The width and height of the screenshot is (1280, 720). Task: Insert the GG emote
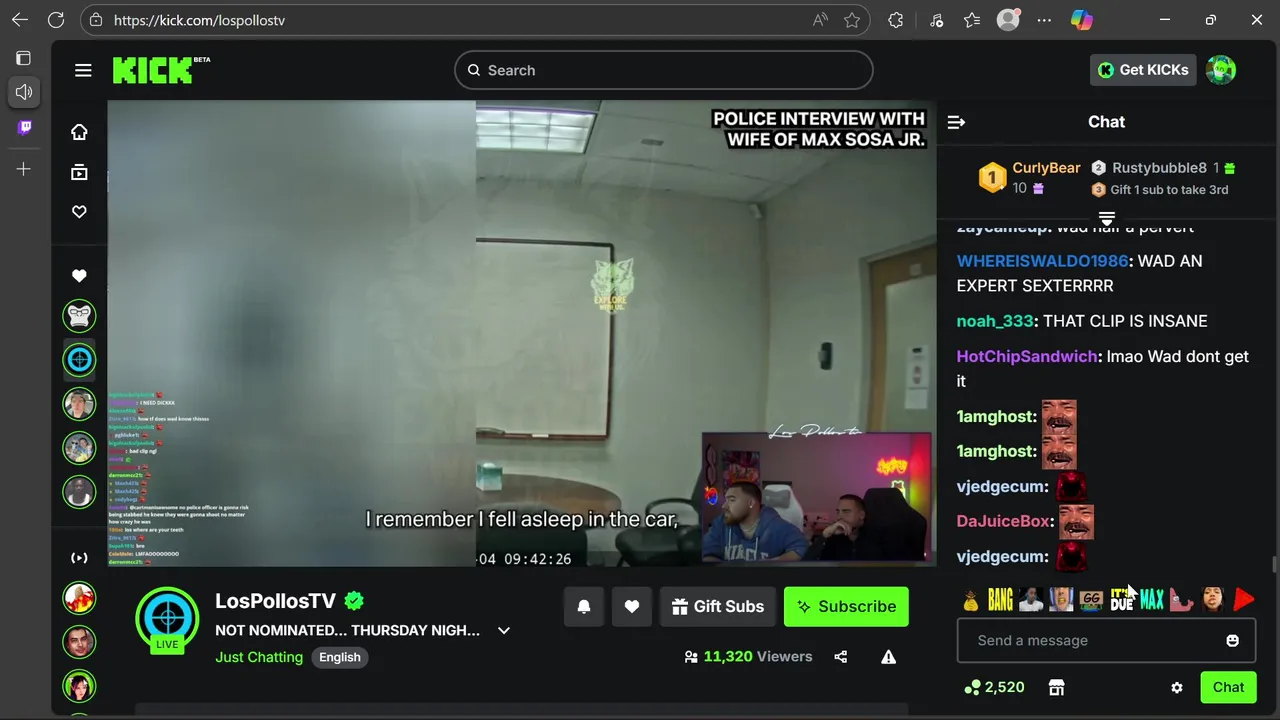tap(1091, 600)
